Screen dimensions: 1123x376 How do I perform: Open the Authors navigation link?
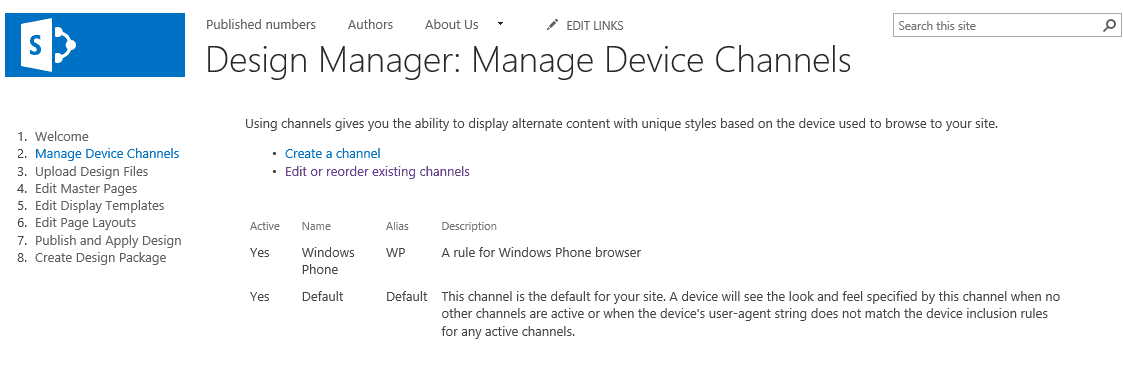pyautogui.click(x=370, y=24)
